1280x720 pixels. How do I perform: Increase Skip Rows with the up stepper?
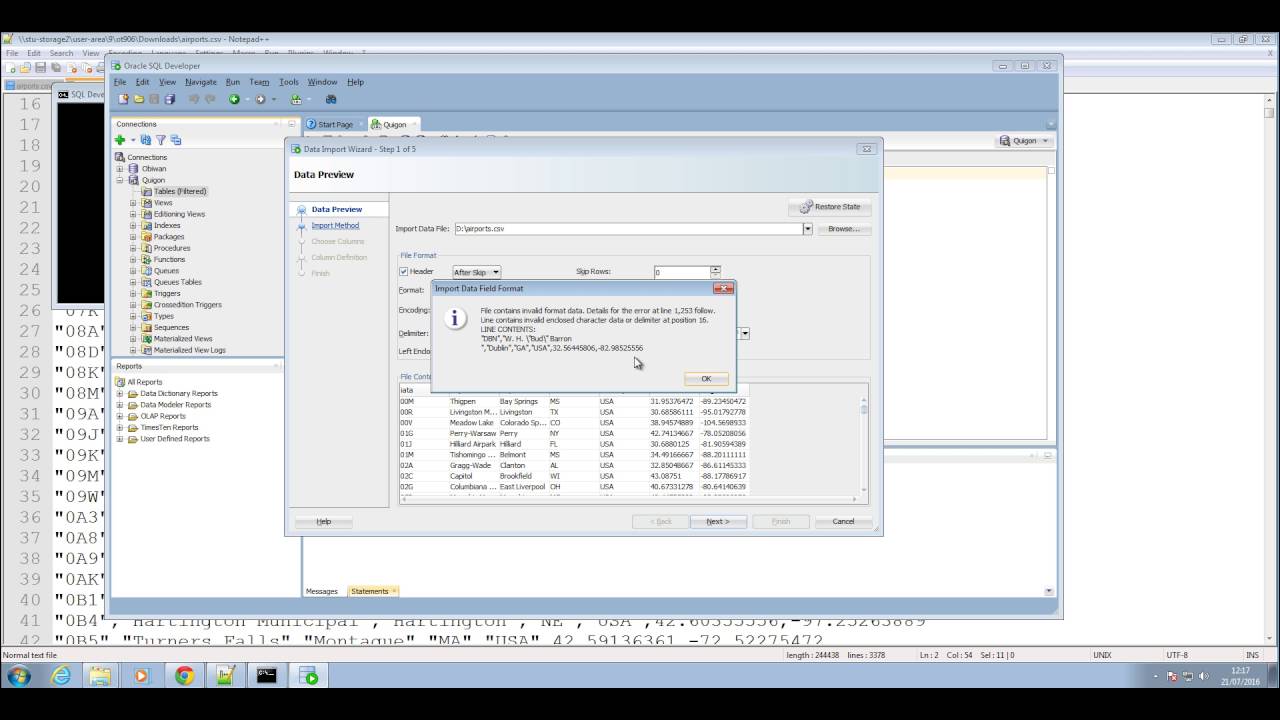coord(715,269)
